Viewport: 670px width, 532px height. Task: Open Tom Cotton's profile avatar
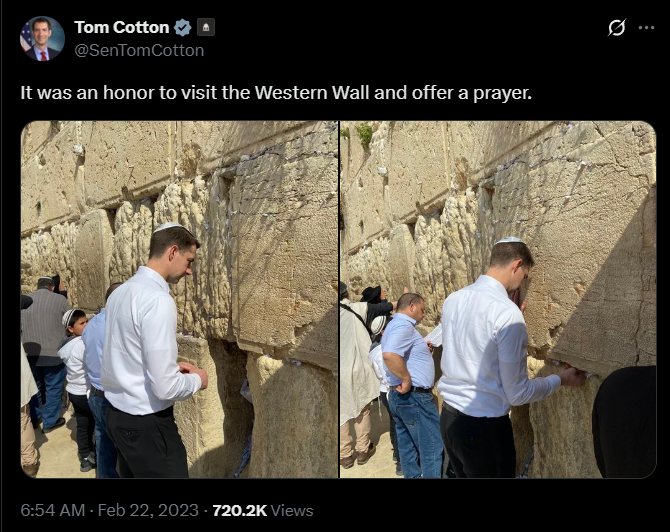point(42,38)
